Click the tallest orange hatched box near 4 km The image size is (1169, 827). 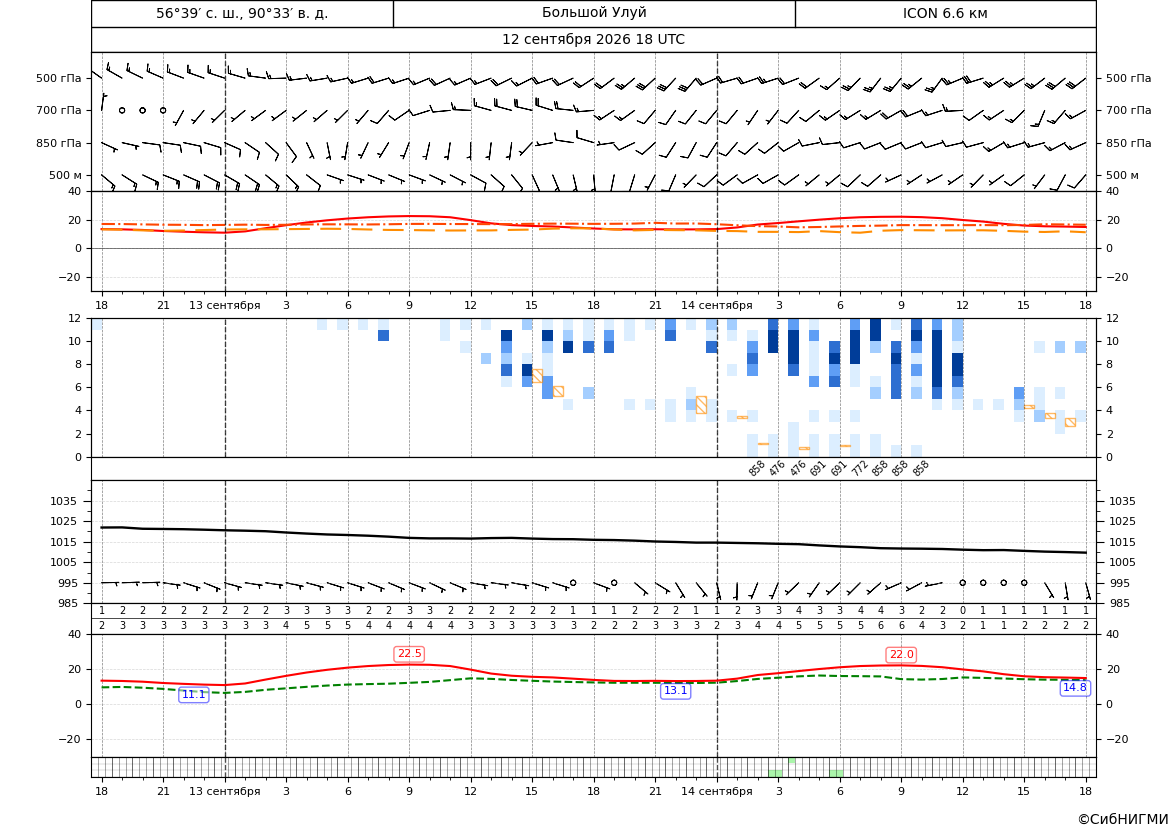click(701, 405)
